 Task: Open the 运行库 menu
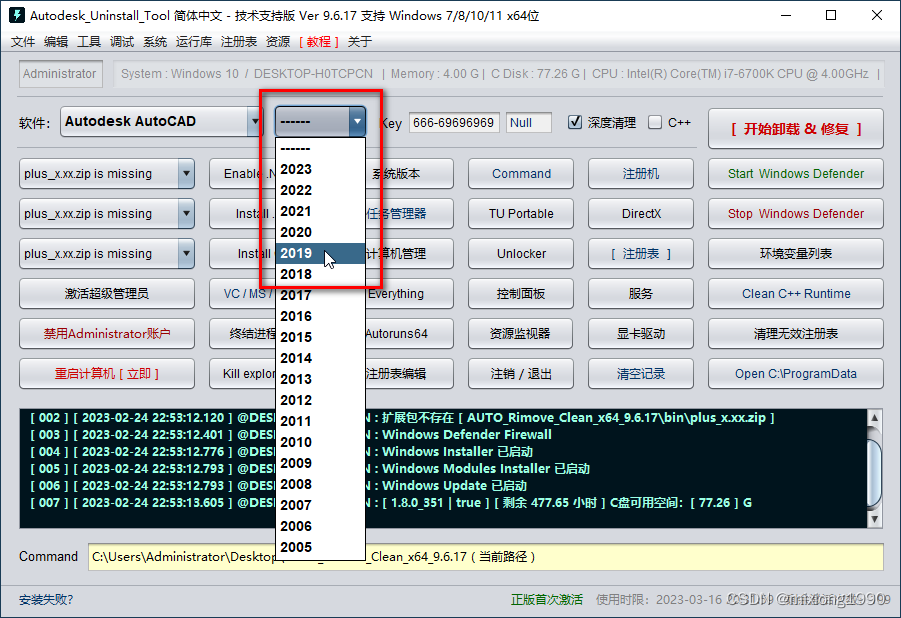coord(194,41)
